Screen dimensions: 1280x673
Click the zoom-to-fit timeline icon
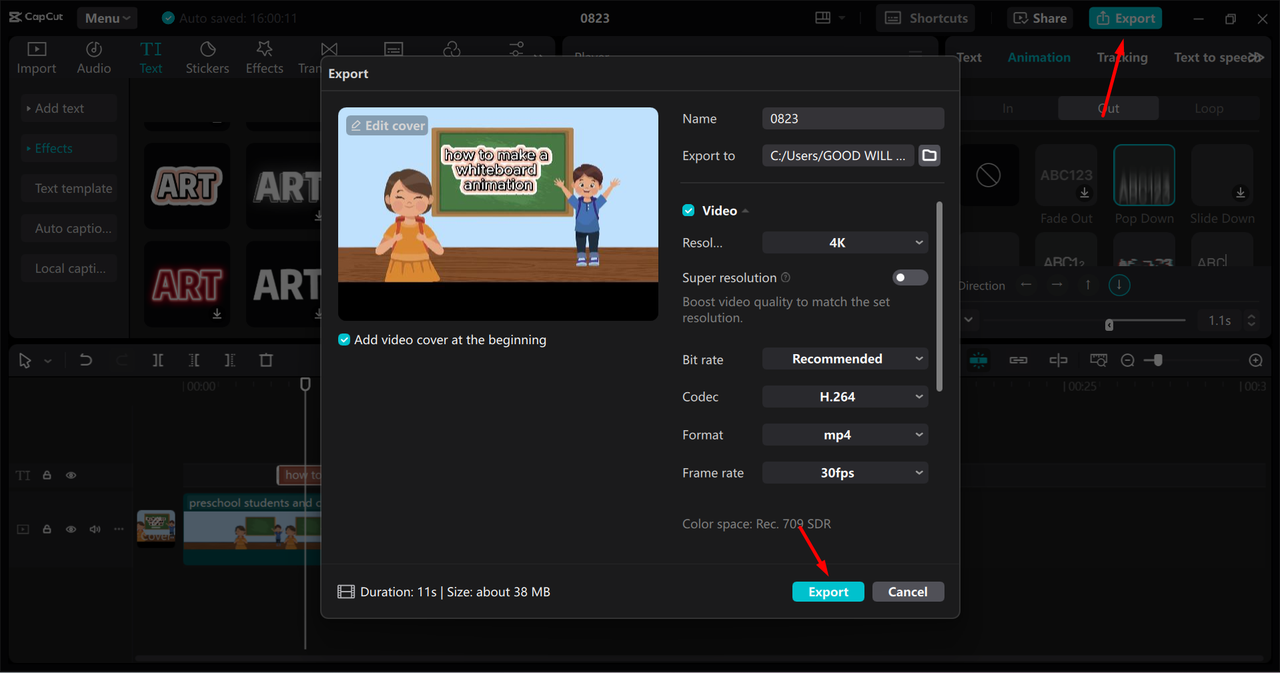[x=1098, y=360]
